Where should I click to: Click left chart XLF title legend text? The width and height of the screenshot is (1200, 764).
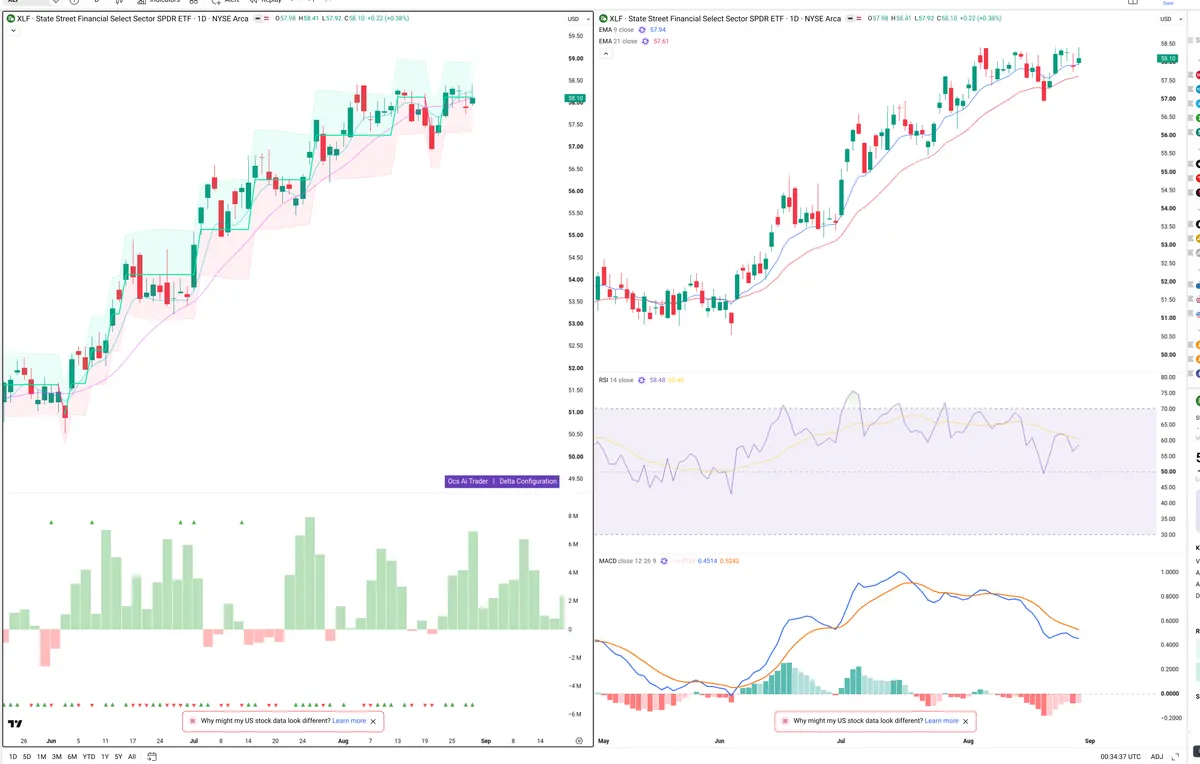point(131,19)
